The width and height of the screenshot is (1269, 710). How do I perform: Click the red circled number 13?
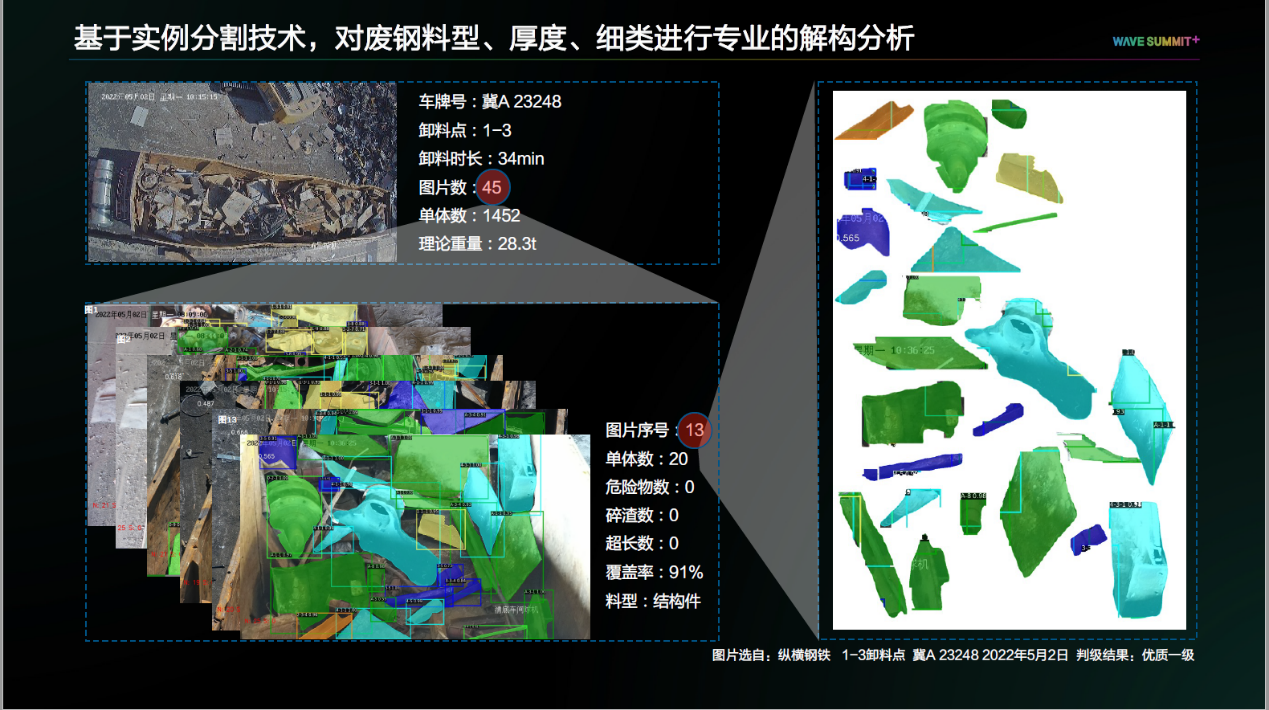695,431
